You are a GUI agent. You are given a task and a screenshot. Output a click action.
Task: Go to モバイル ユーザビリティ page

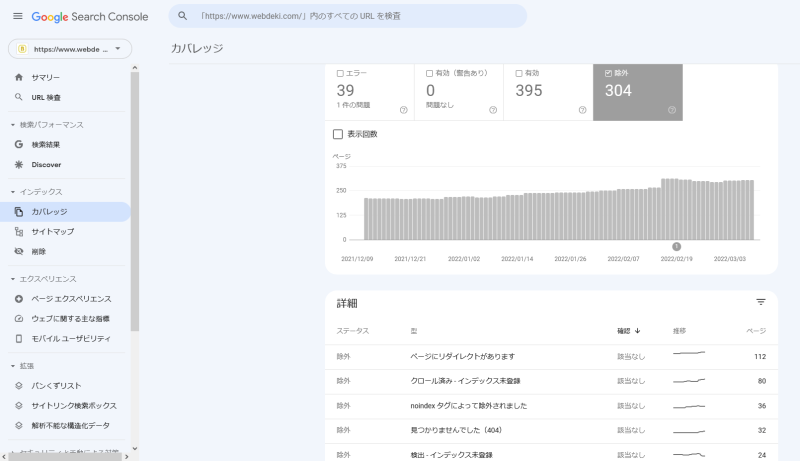pos(70,338)
